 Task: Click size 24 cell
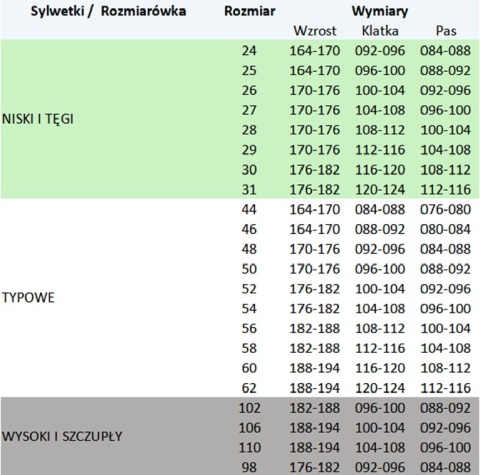(249, 51)
